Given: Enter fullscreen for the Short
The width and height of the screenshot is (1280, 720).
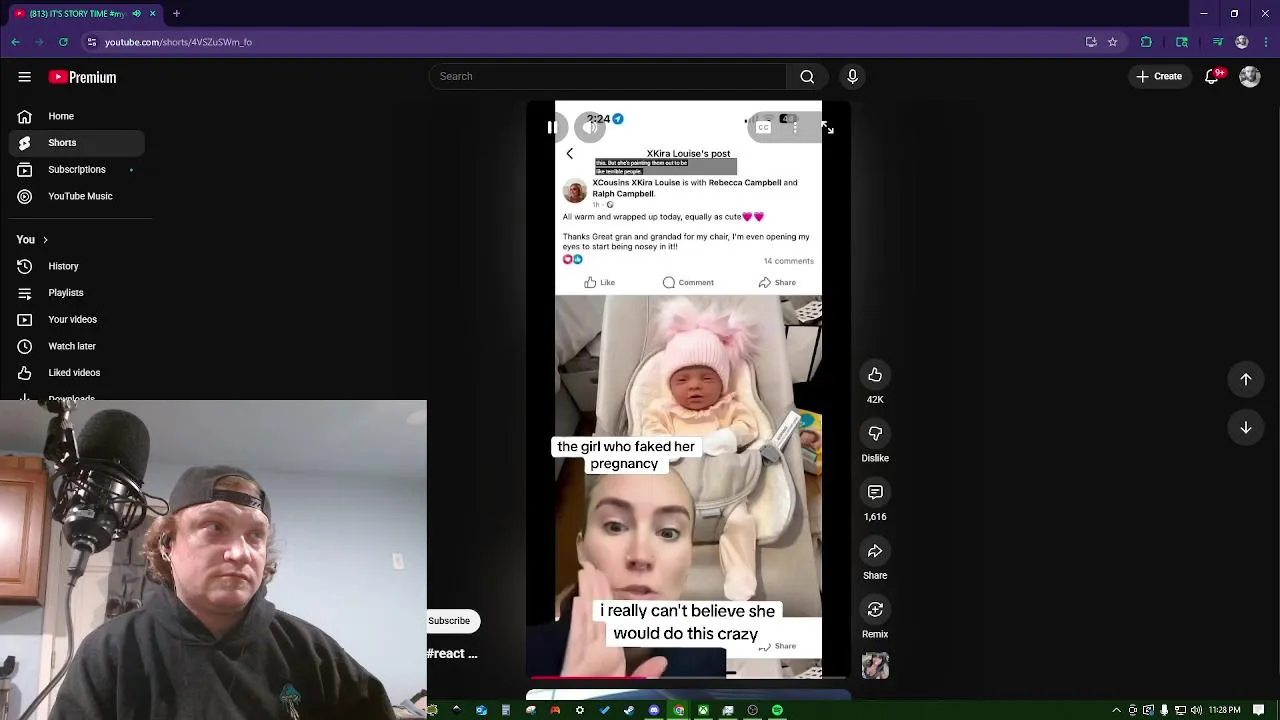Looking at the screenshot, I should [827, 127].
